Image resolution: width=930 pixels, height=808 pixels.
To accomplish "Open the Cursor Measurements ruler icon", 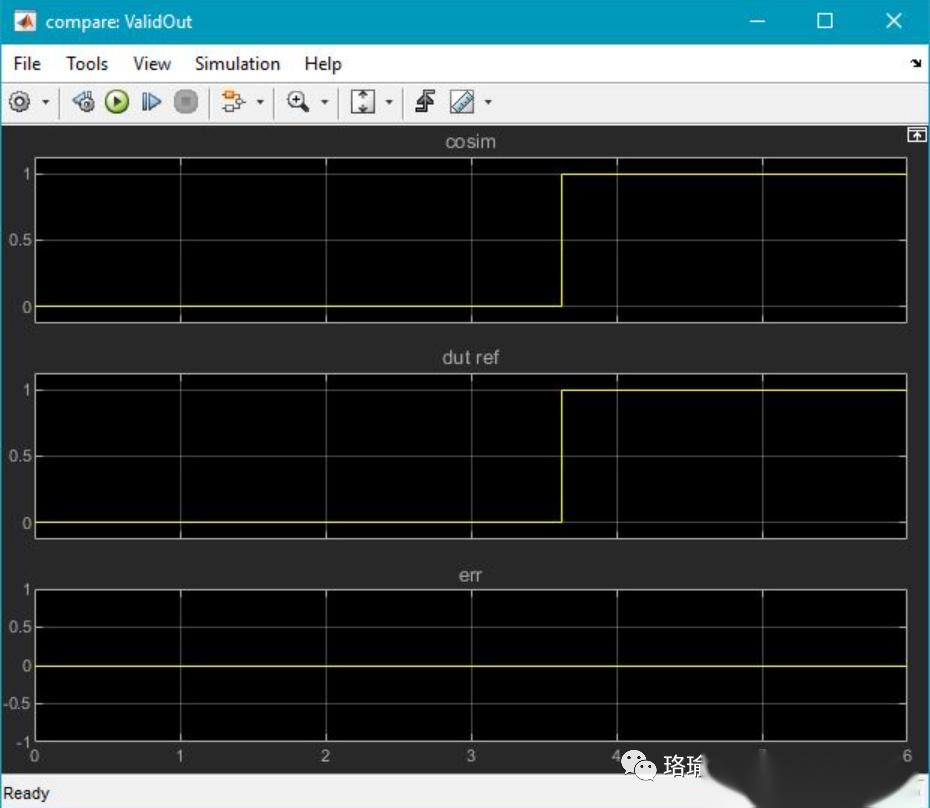I will (459, 101).
